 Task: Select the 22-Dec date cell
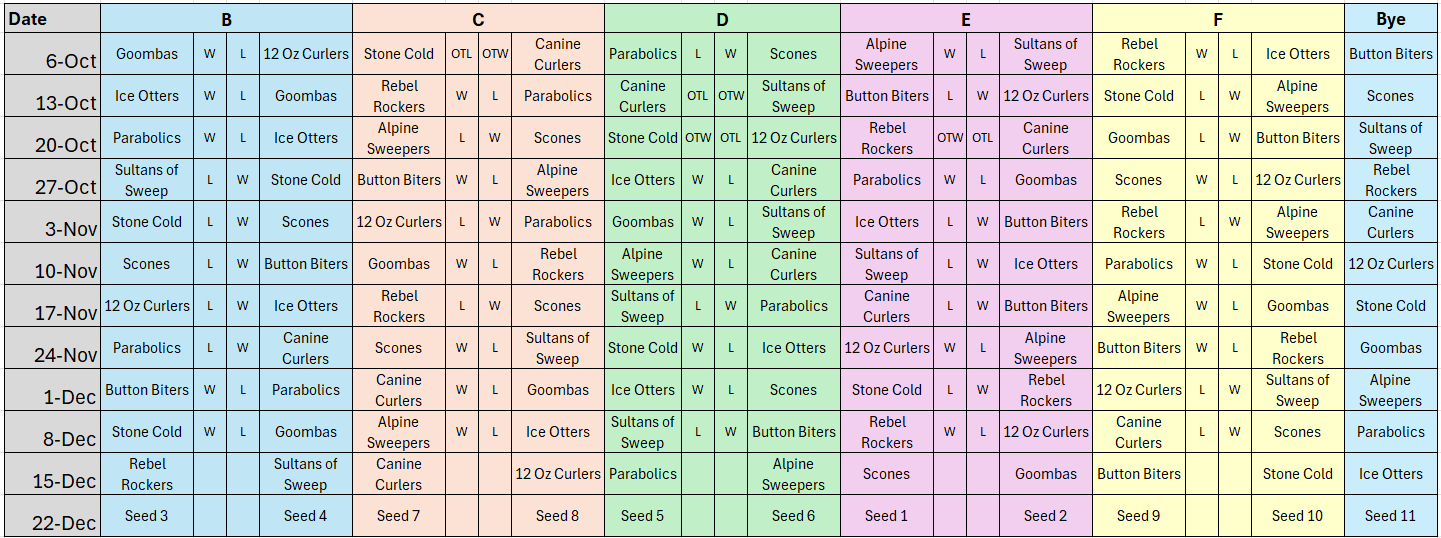(x=50, y=516)
